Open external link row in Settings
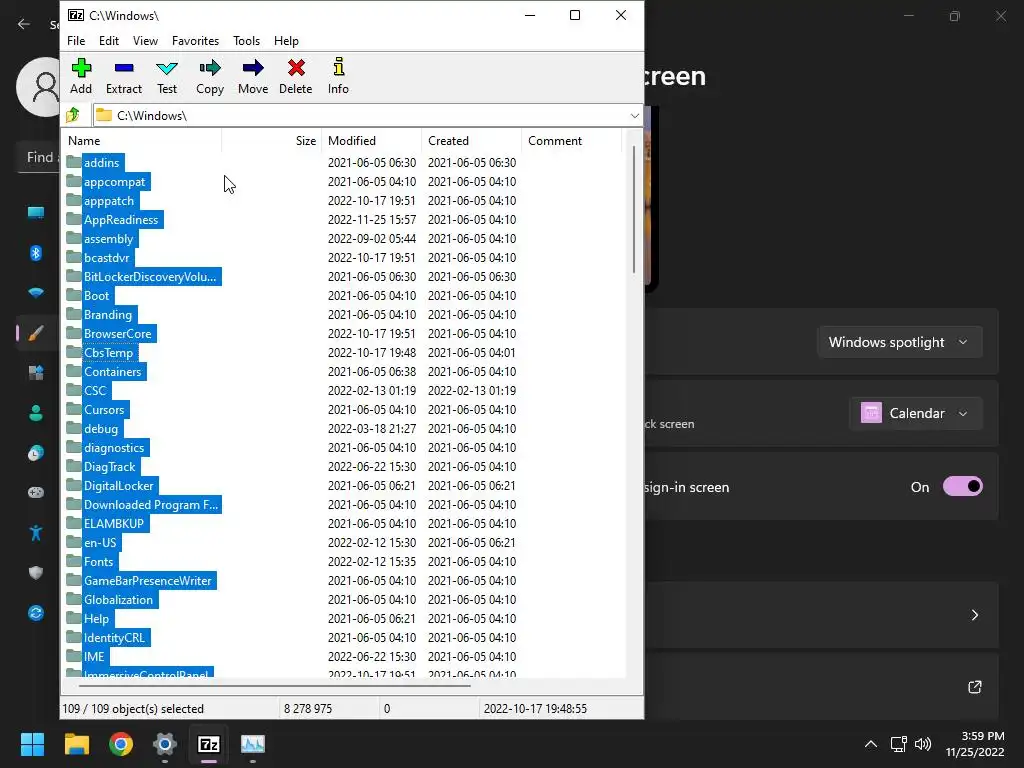This screenshot has width=1024, height=768. tap(974, 687)
